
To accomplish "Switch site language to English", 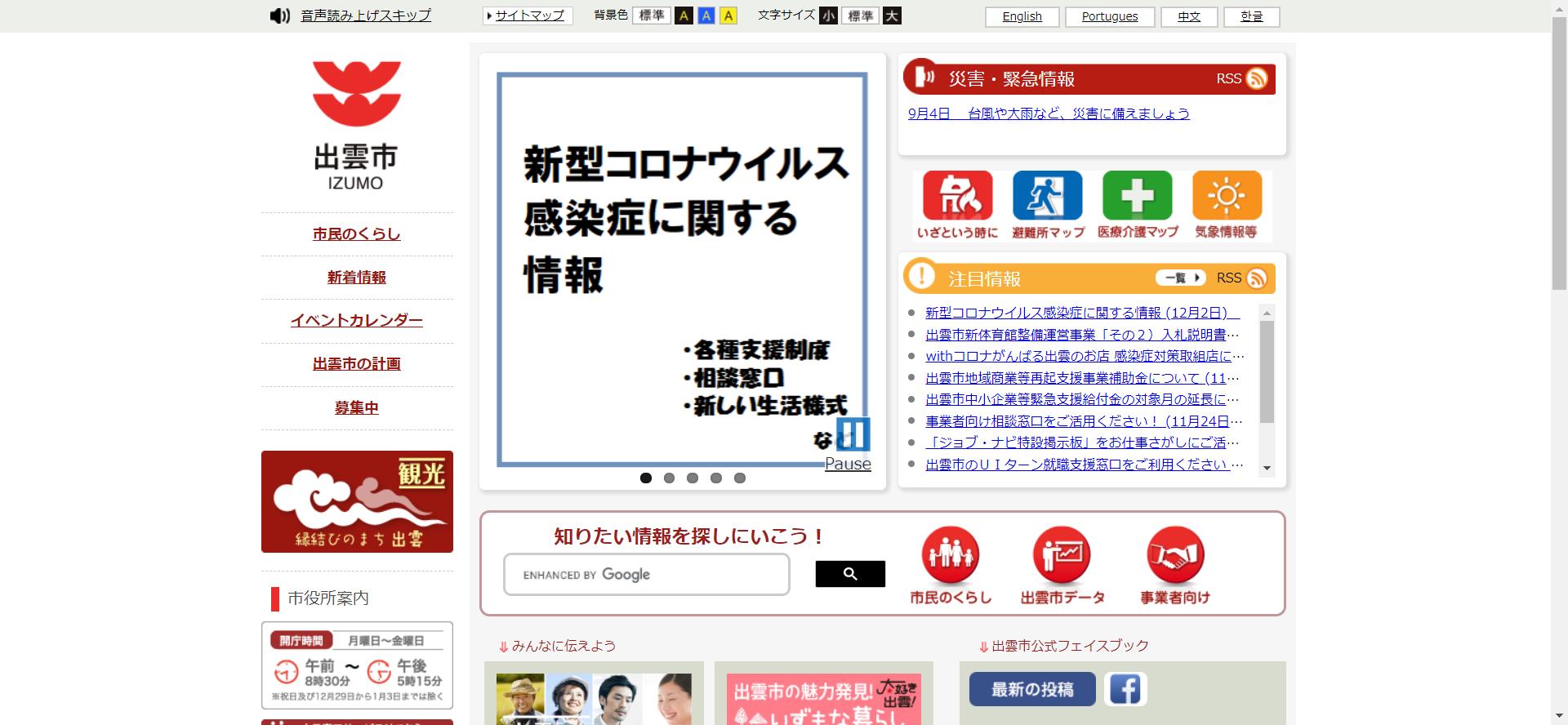I will [1022, 16].
